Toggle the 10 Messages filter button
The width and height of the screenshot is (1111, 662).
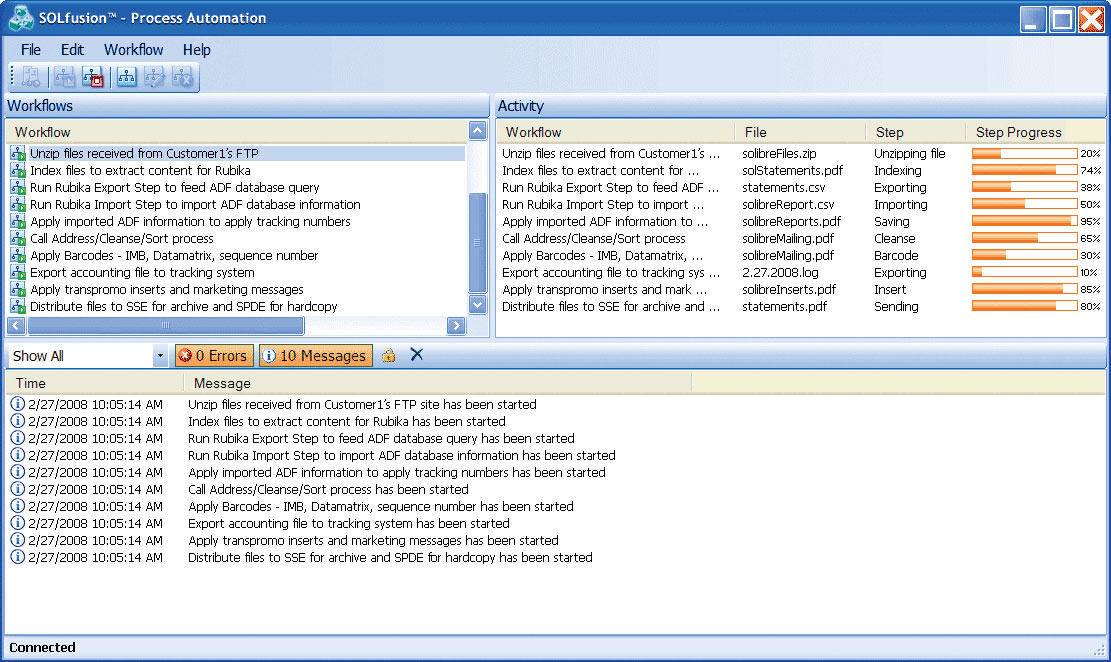click(316, 356)
